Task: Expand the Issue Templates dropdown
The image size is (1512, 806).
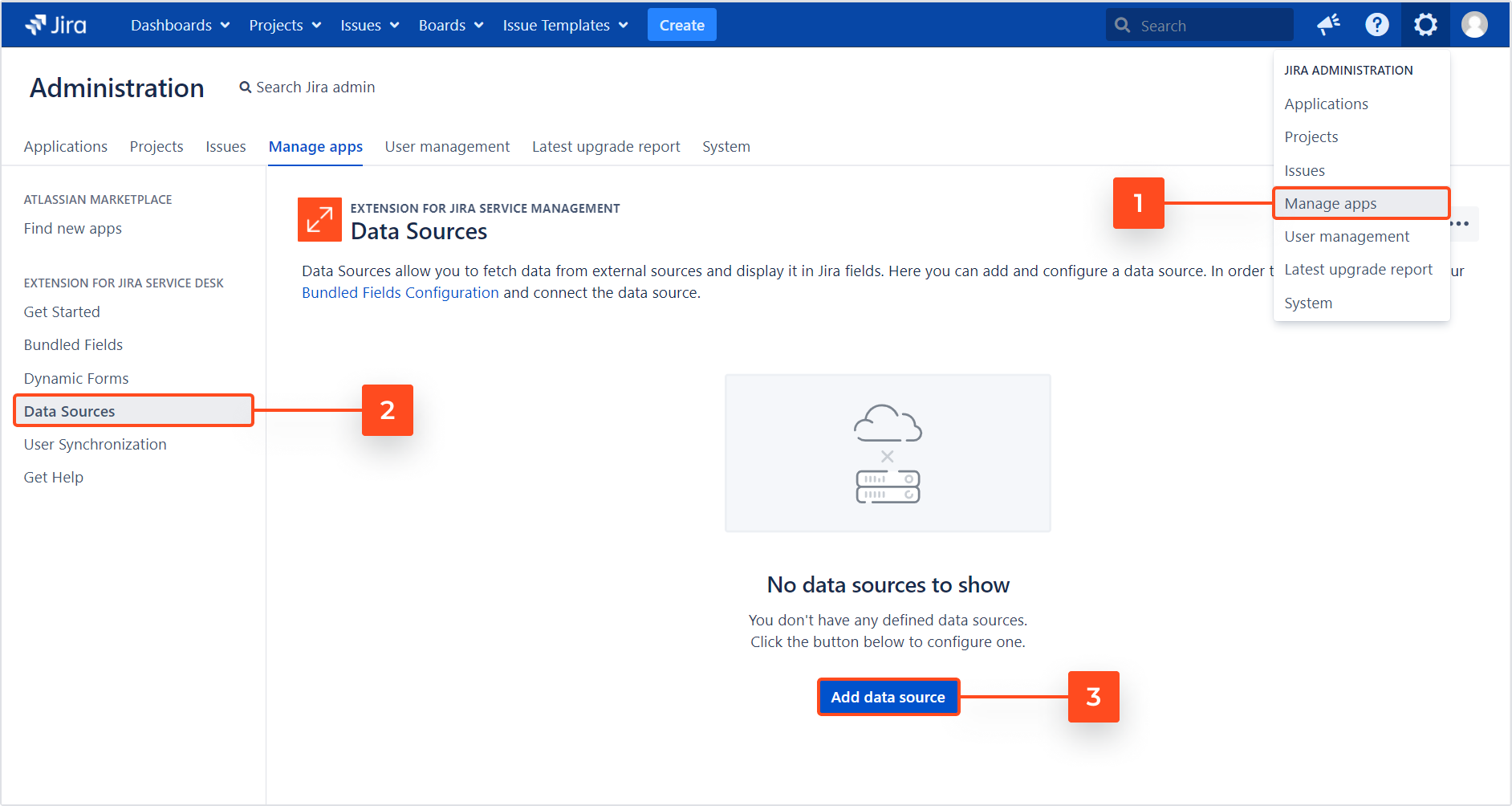Action: click(x=565, y=26)
